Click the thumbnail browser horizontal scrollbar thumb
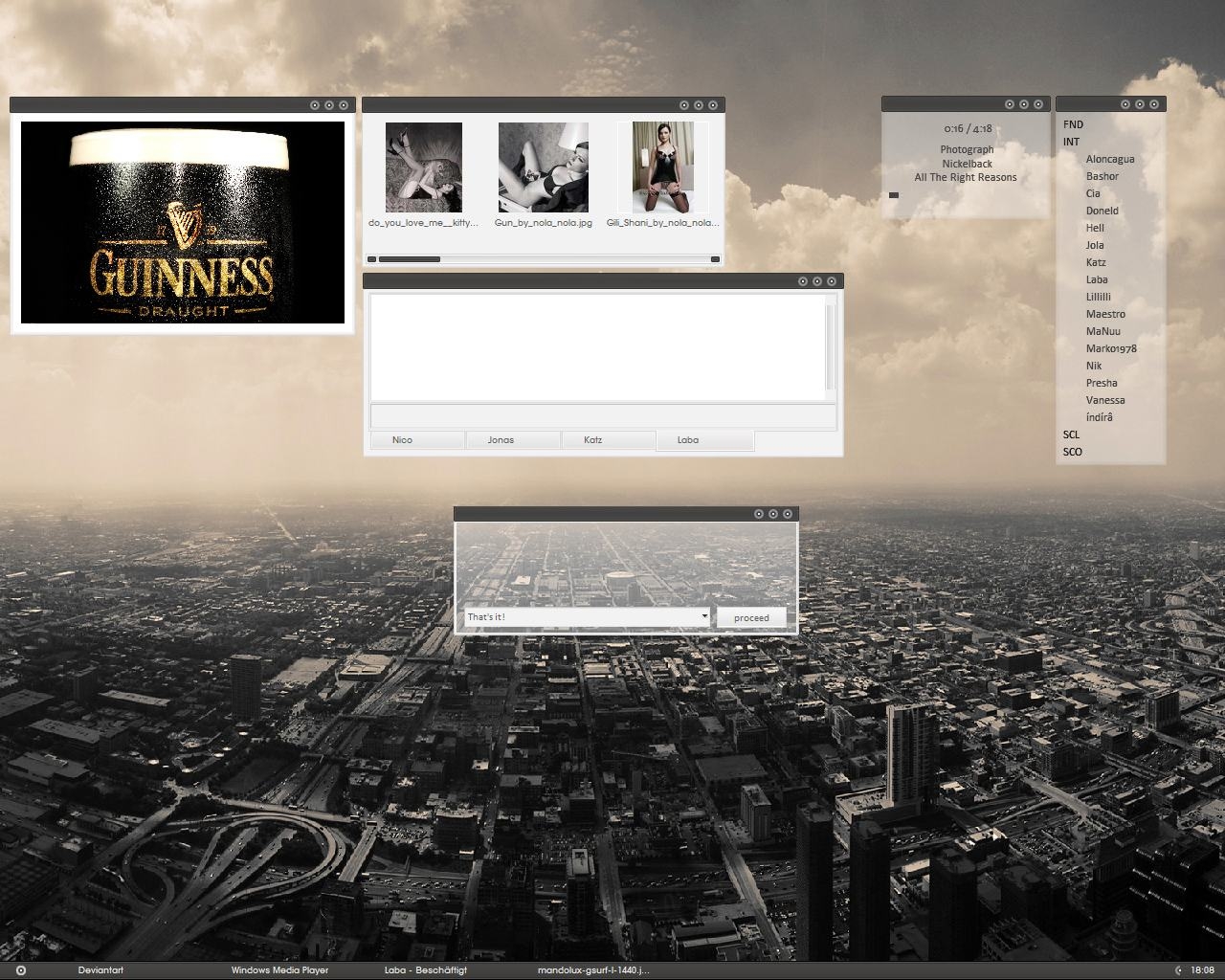The height and width of the screenshot is (980, 1225). [x=410, y=259]
